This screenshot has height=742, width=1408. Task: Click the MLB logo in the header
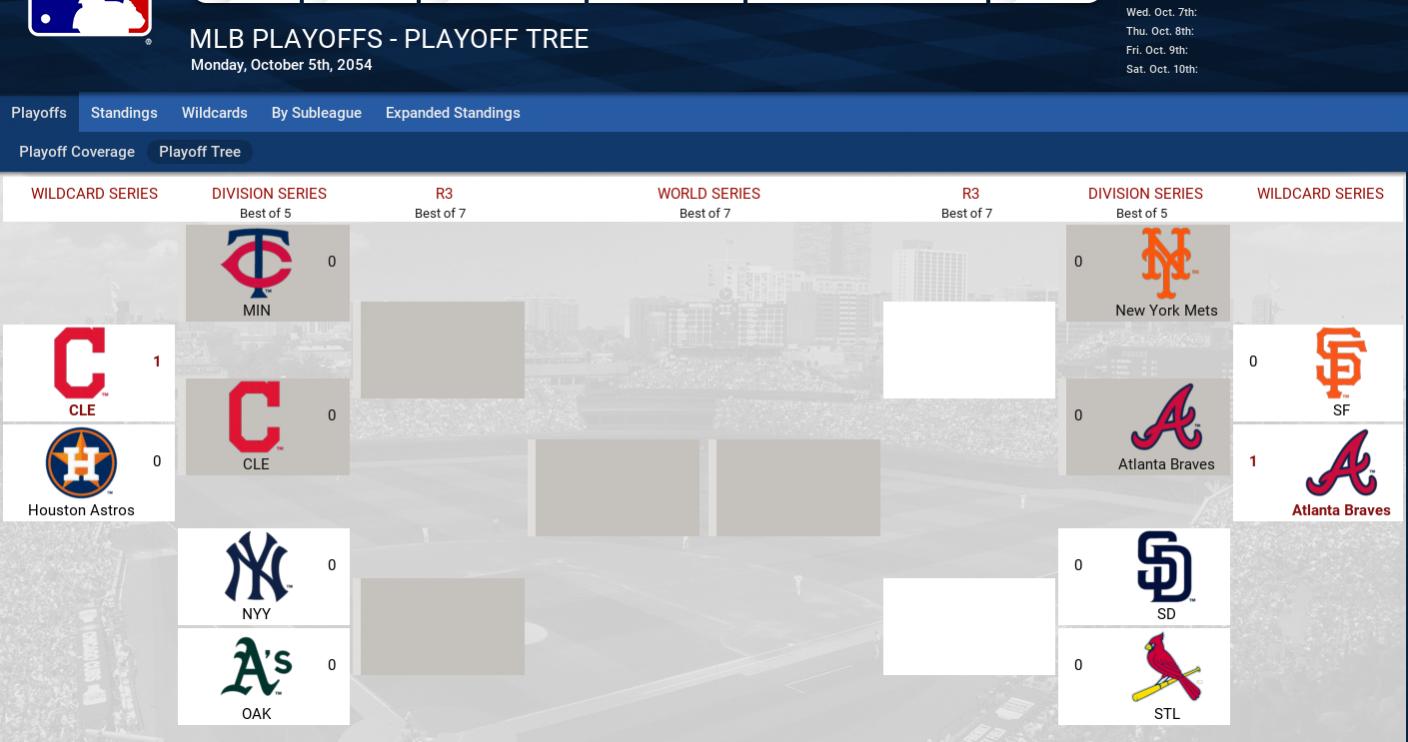coord(90,17)
